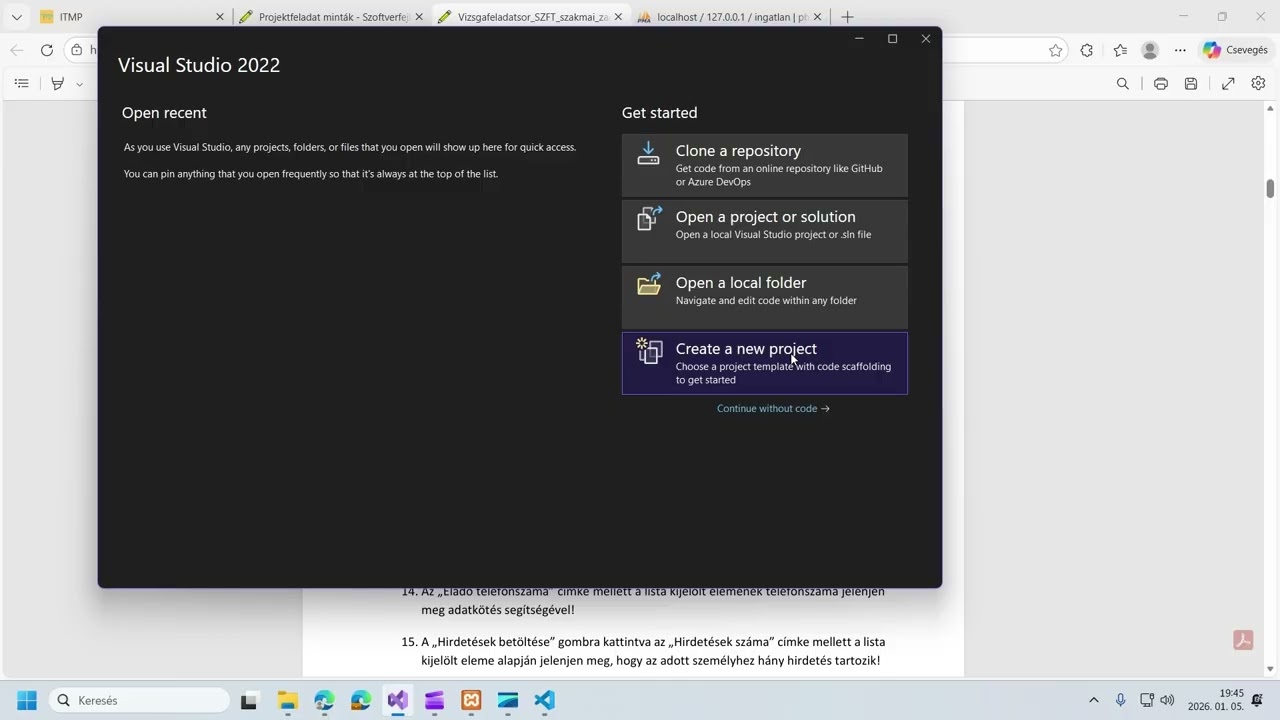Click the Clone a repository card
Viewport: 1280px width, 720px height.
tap(764, 165)
